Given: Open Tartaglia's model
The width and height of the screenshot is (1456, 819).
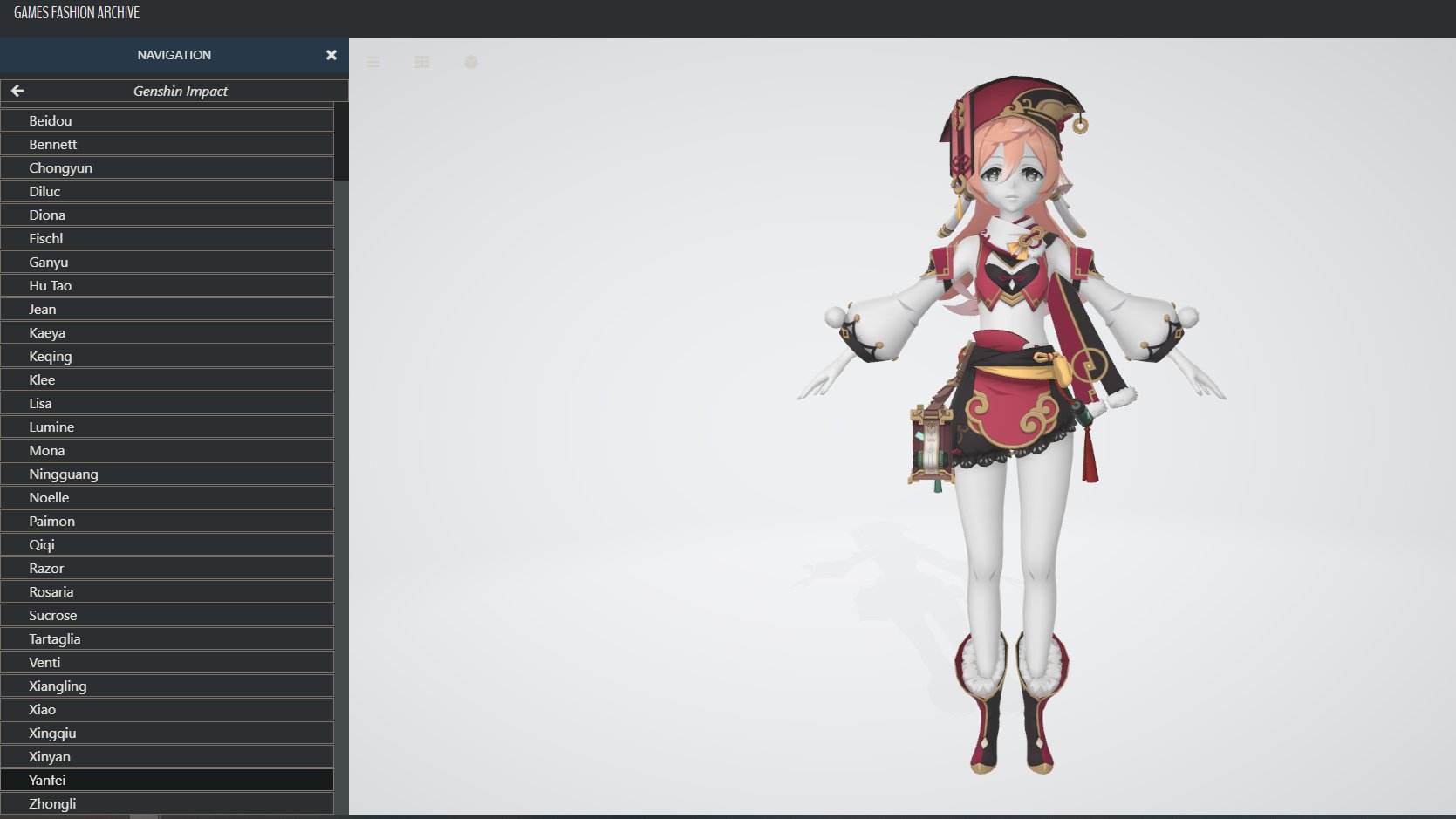Looking at the screenshot, I should (x=167, y=638).
